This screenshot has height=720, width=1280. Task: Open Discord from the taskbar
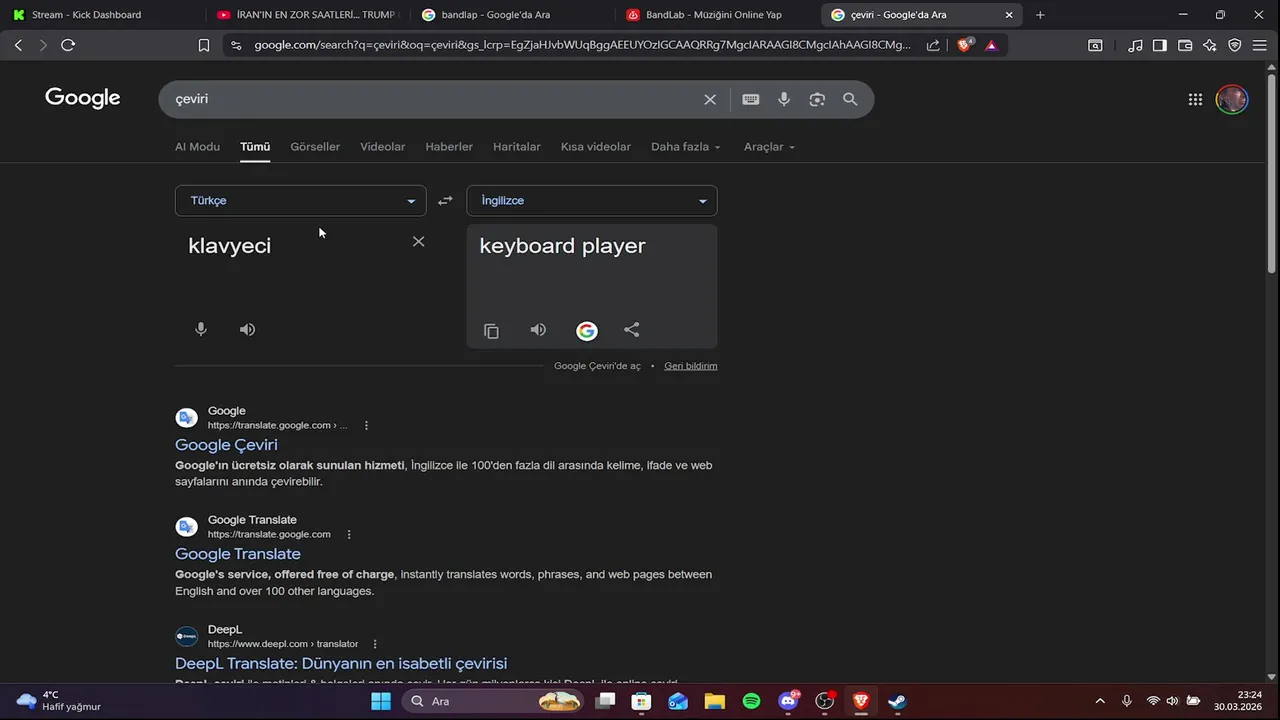(789, 701)
